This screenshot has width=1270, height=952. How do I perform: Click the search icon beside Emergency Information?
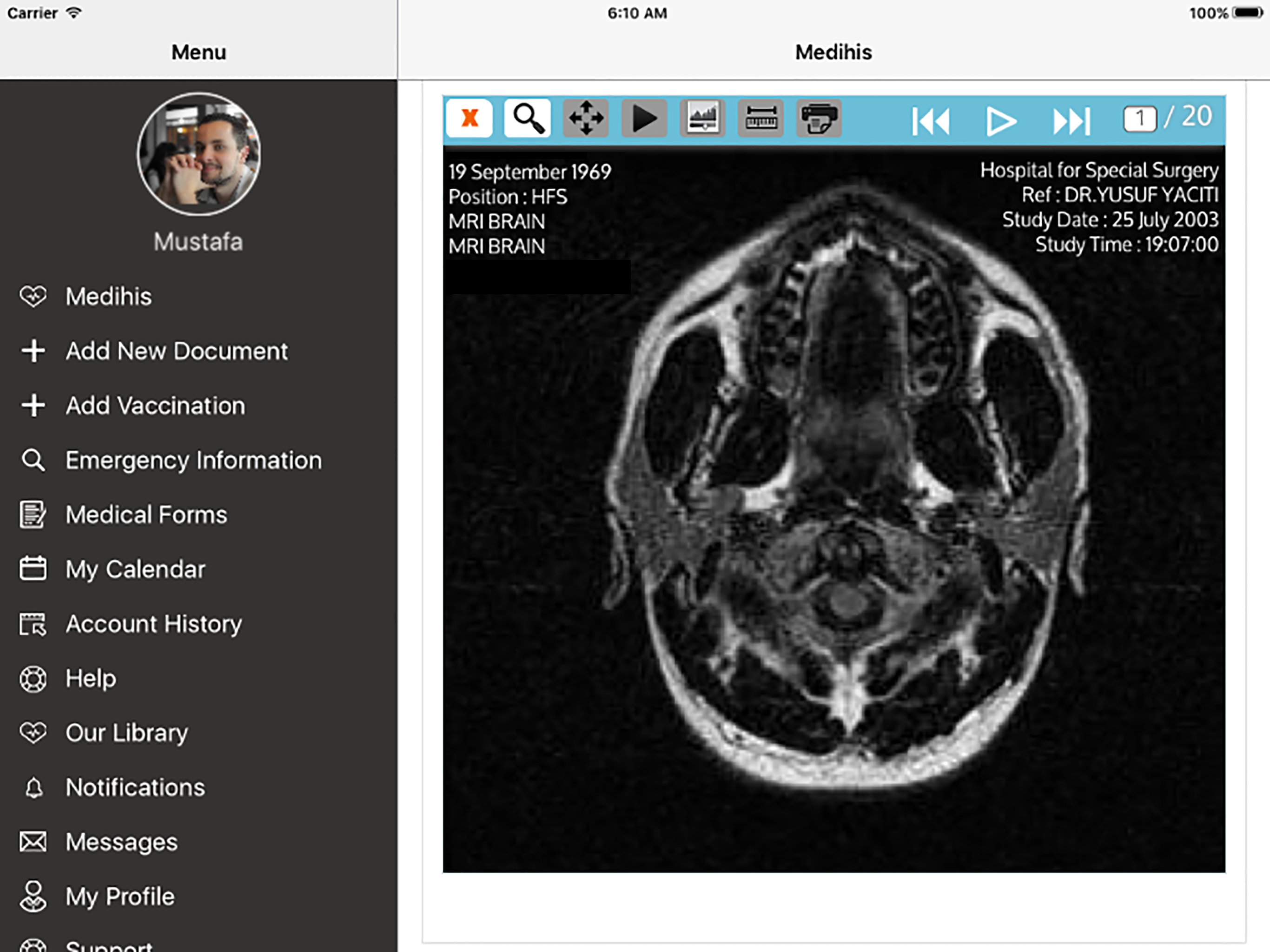pos(33,460)
